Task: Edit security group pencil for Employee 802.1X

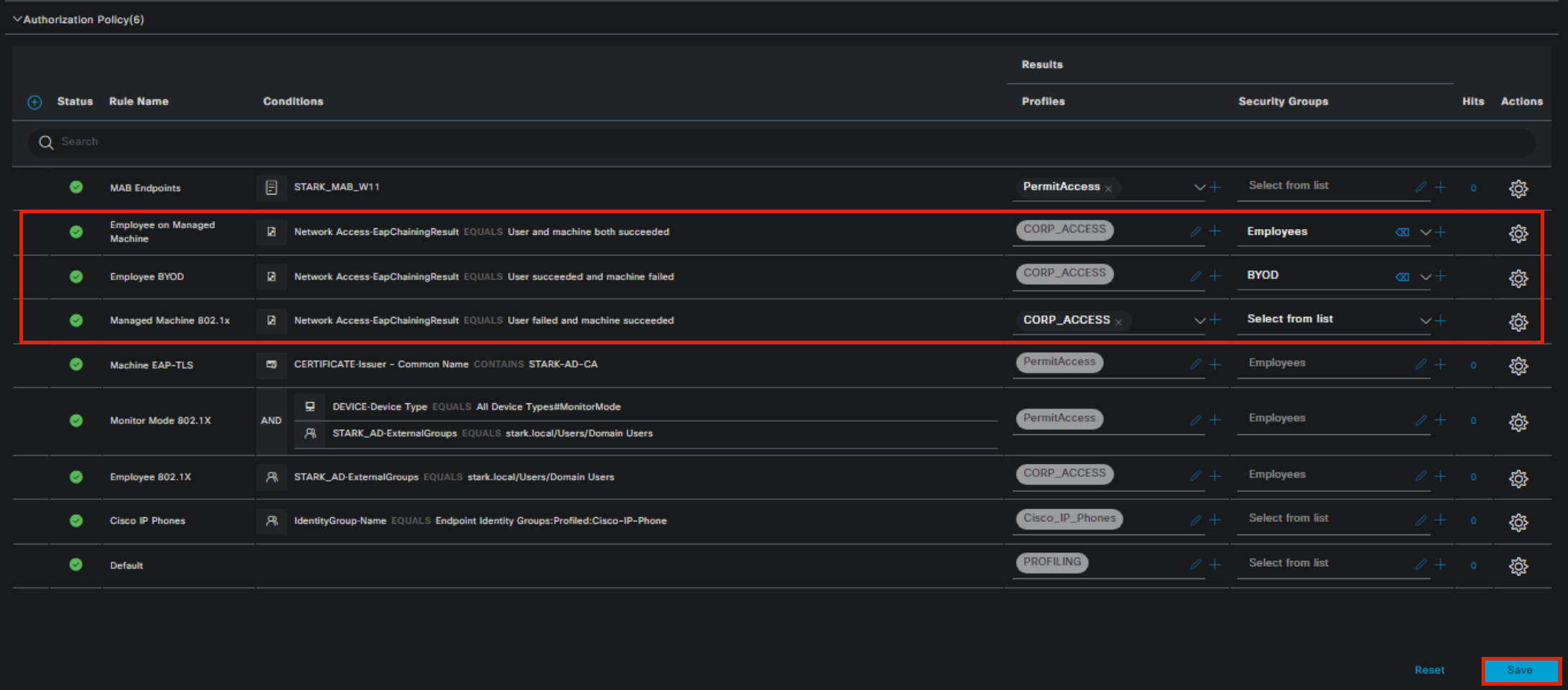Action: pos(1420,475)
